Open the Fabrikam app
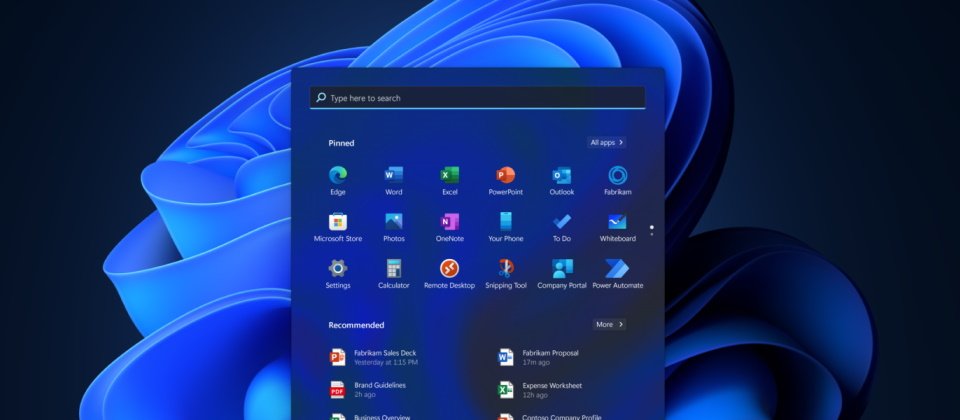This screenshot has height=420, width=960. click(x=617, y=181)
